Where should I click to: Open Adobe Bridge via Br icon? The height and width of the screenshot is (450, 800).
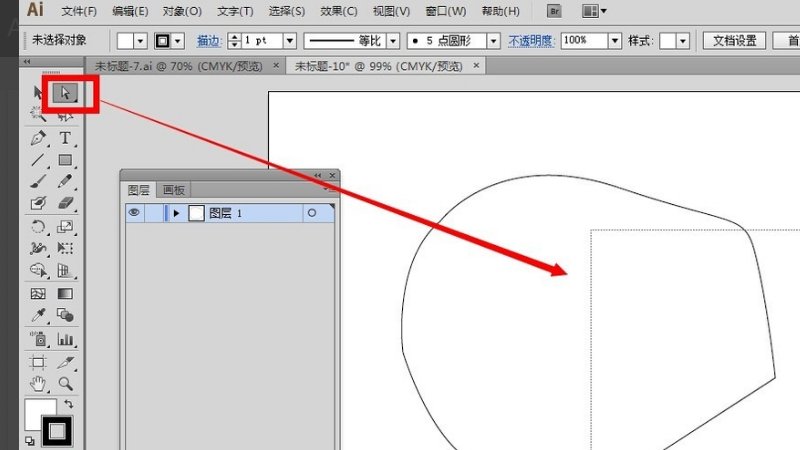click(x=554, y=11)
